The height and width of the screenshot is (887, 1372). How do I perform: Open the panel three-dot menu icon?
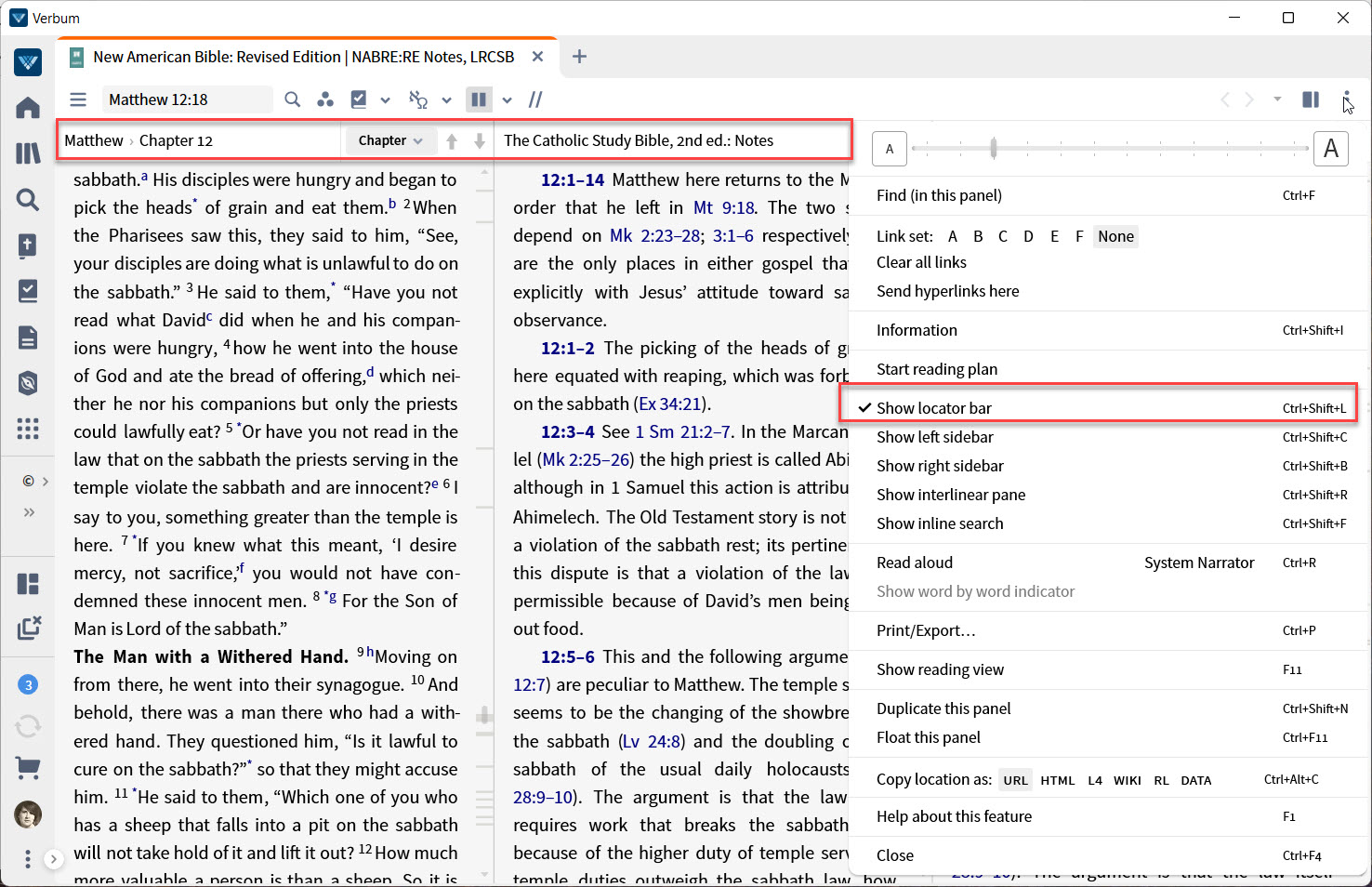click(x=1346, y=99)
